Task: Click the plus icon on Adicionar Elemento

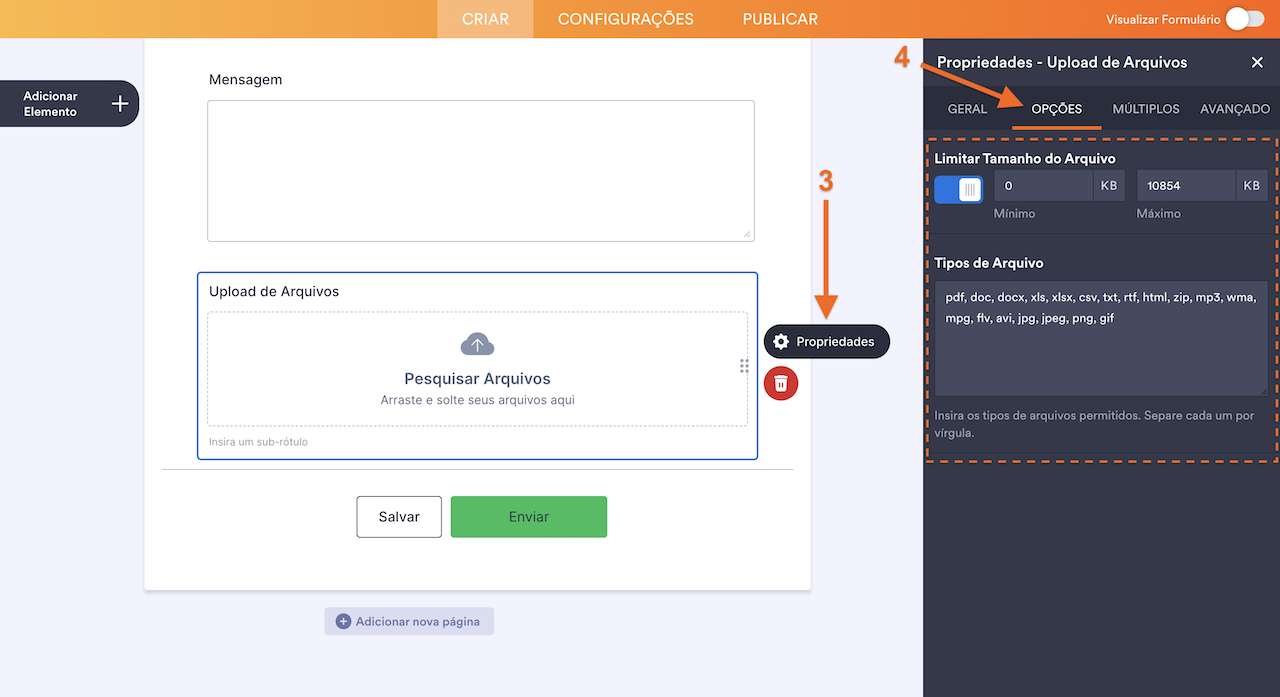Action: 120,104
